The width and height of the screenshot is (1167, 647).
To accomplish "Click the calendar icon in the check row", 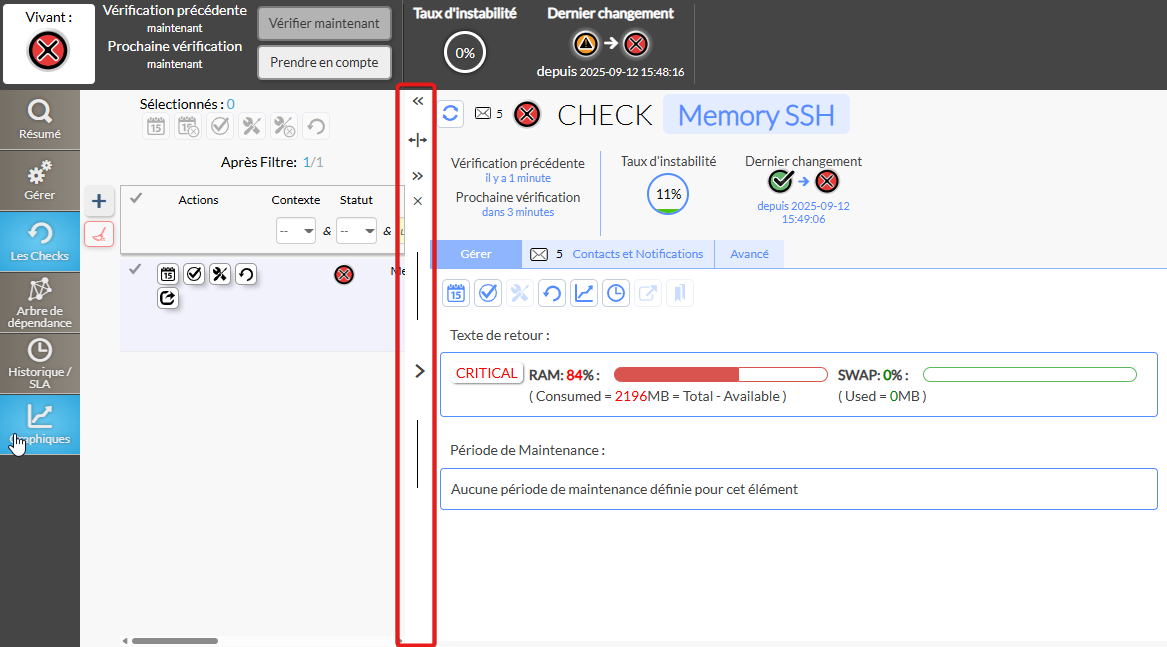I will [x=168, y=274].
